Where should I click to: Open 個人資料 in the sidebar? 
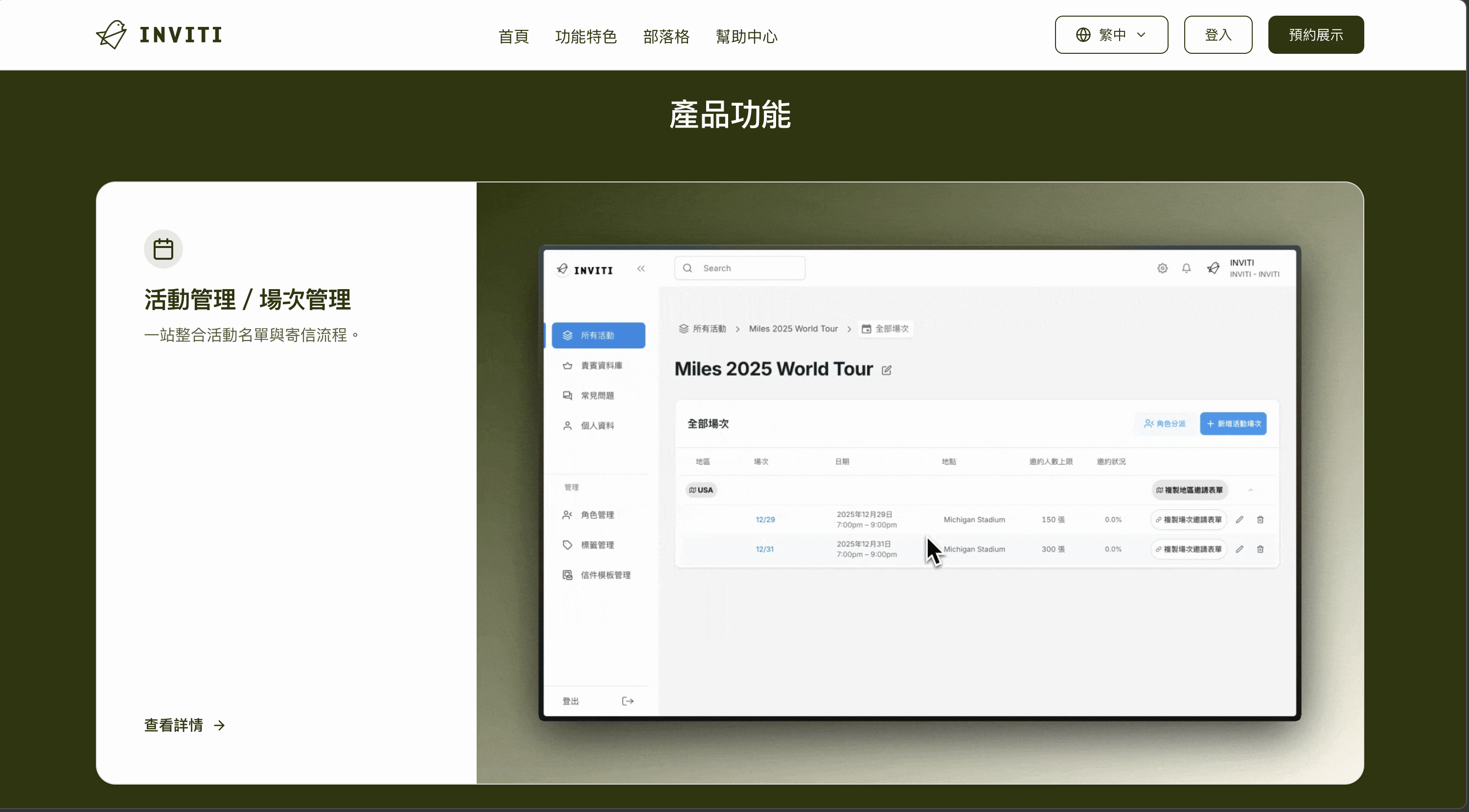[x=598, y=426]
